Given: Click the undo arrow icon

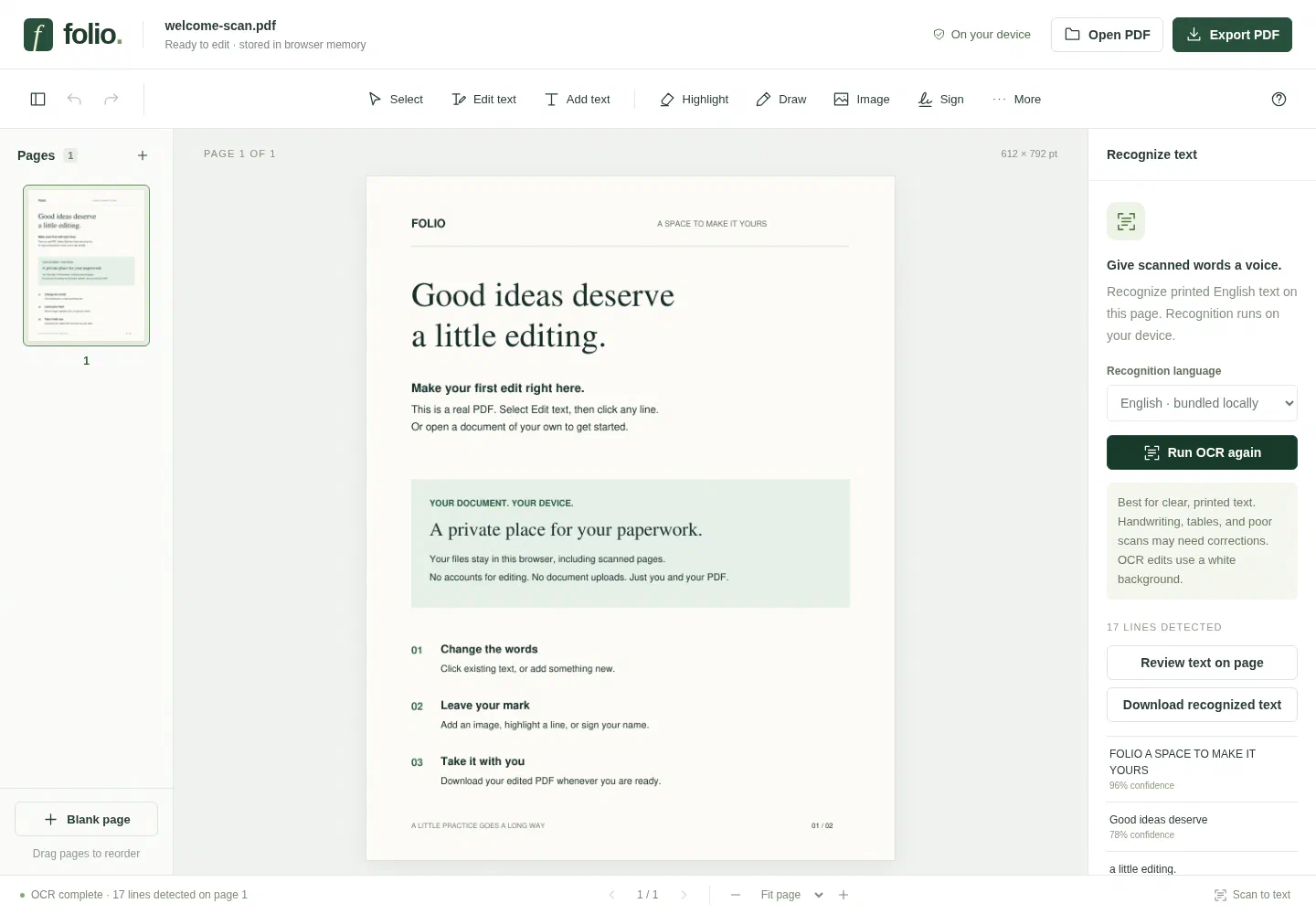Looking at the screenshot, I should click(x=75, y=99).
